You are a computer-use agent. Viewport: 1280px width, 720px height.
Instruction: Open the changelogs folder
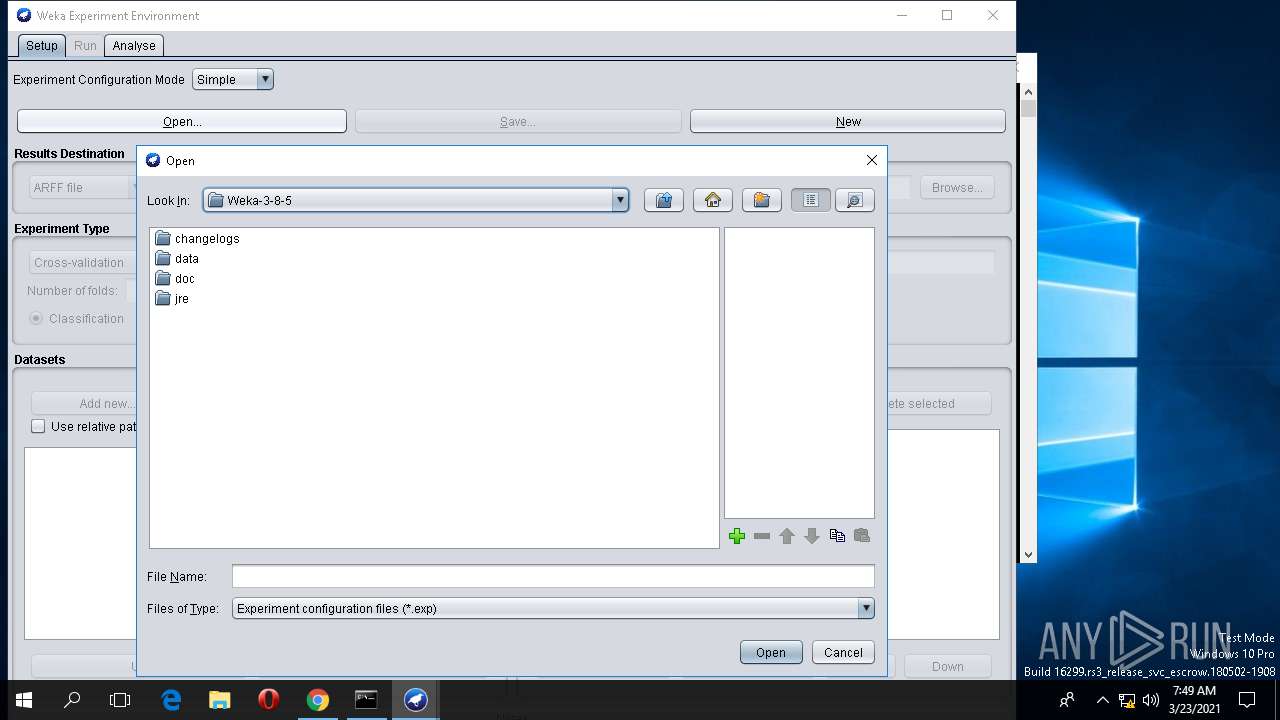point(197,239)
